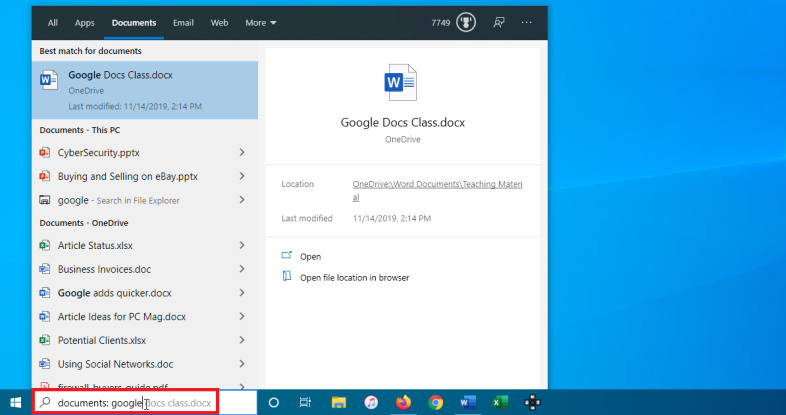Click Open for Google Docs Class.docx
The image size is (786, 415).
[x=310, y=257]
